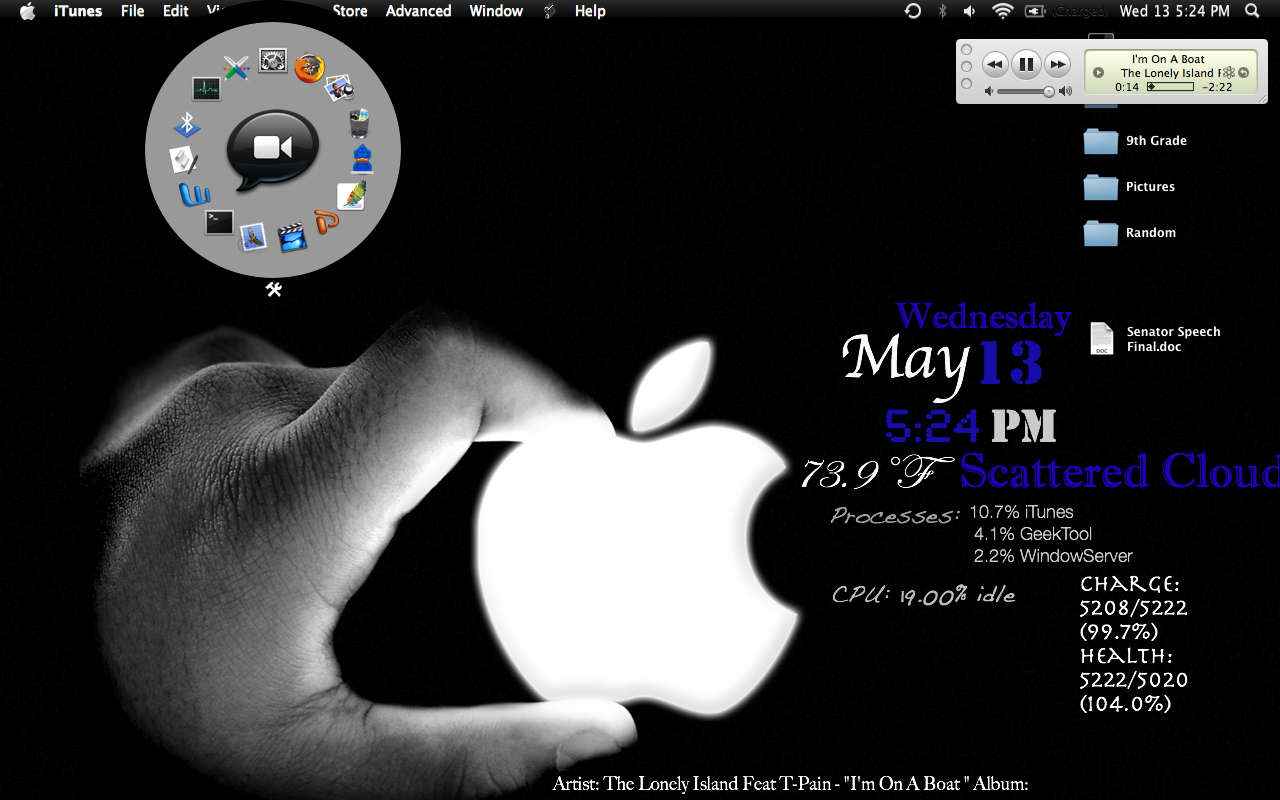Image resolution: width=1280 pixels, height=800 pixels.
Task: Open the Store menu
Action: [x=350, y=11]
